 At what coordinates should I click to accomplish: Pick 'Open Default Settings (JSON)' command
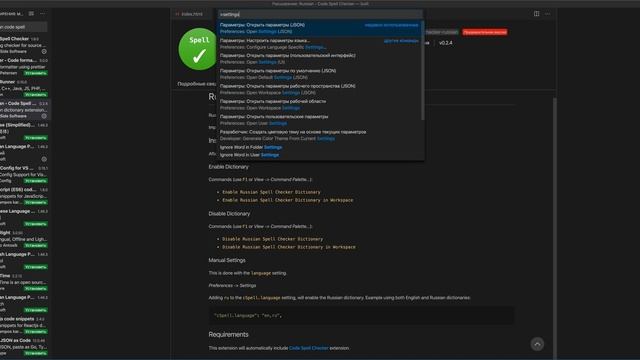click(x=319, y=74)
